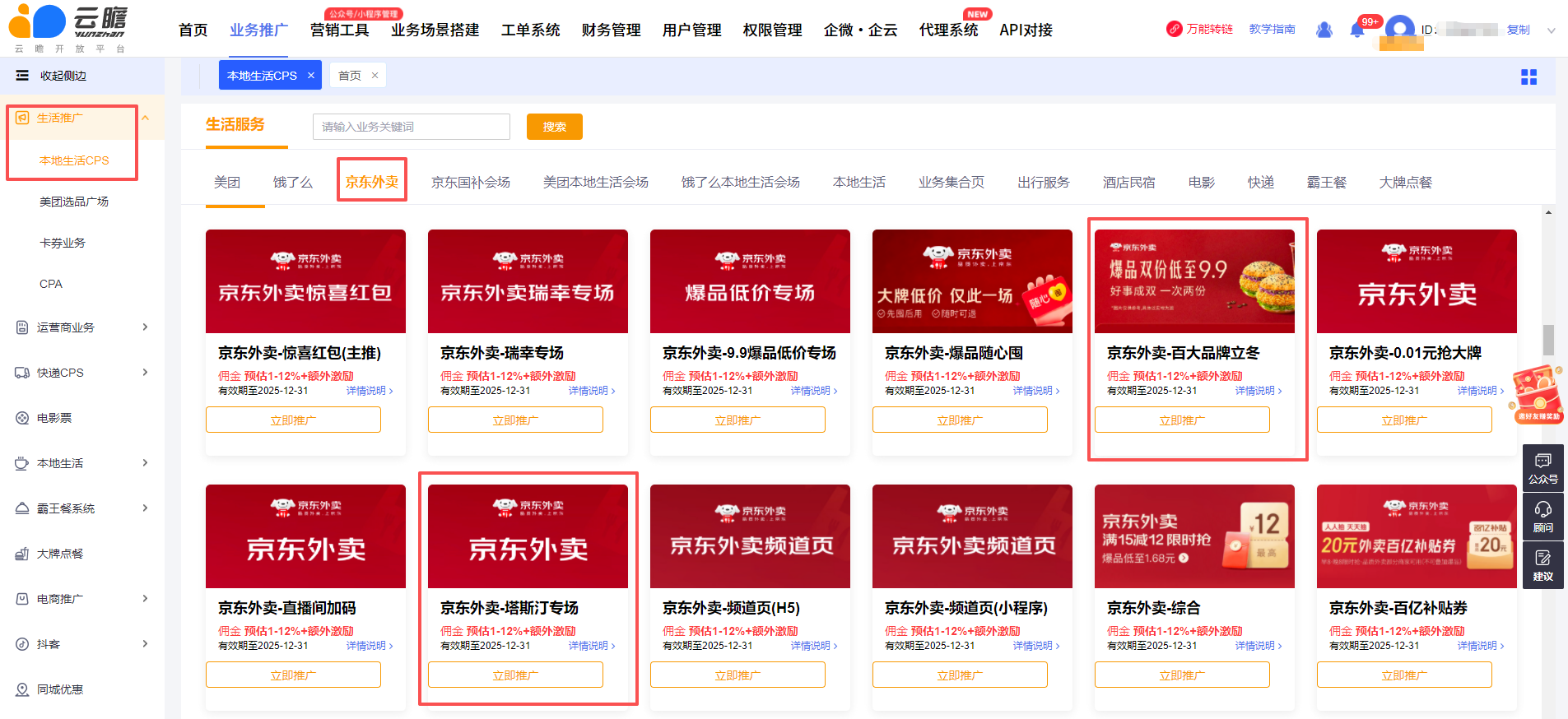This screenshot has width=1568, height=719.
Task: Click the vertical scrollbar thumb on the right
Action: point(1548,339)
